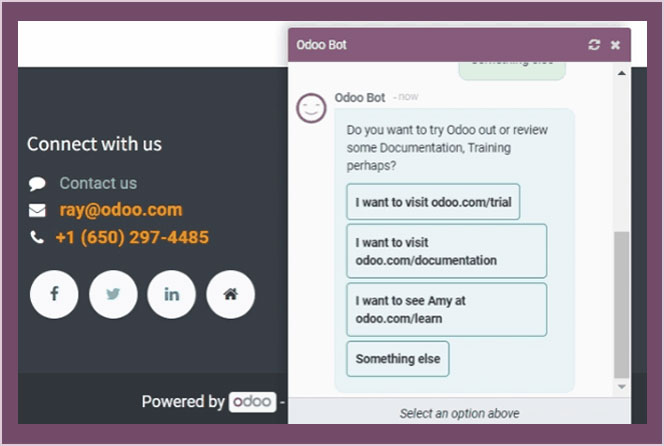664x446 pixels.
Task: Pick "I want to see Amy at odoo.com/learn"
Action: pyautogui.click(x=446, y=310)
